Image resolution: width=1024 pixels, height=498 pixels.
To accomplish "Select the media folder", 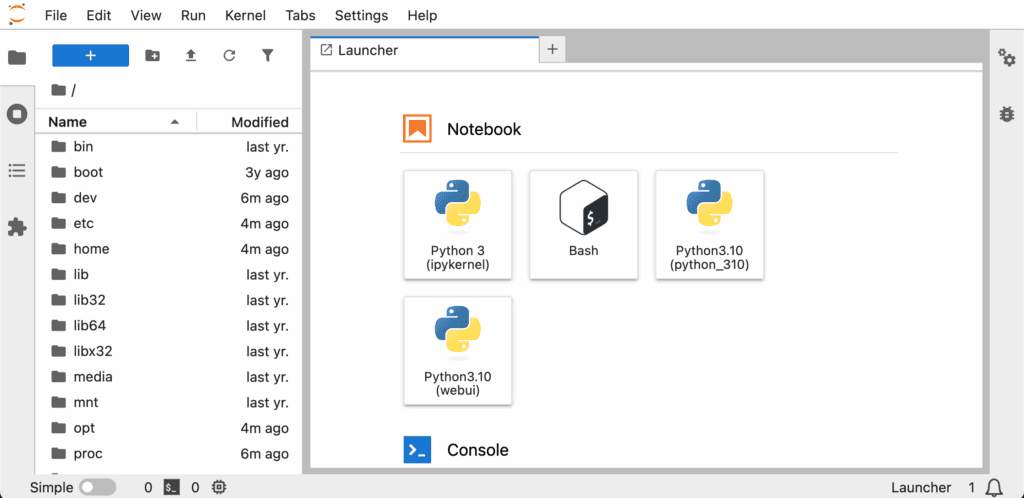I will [x=168, y=377].
